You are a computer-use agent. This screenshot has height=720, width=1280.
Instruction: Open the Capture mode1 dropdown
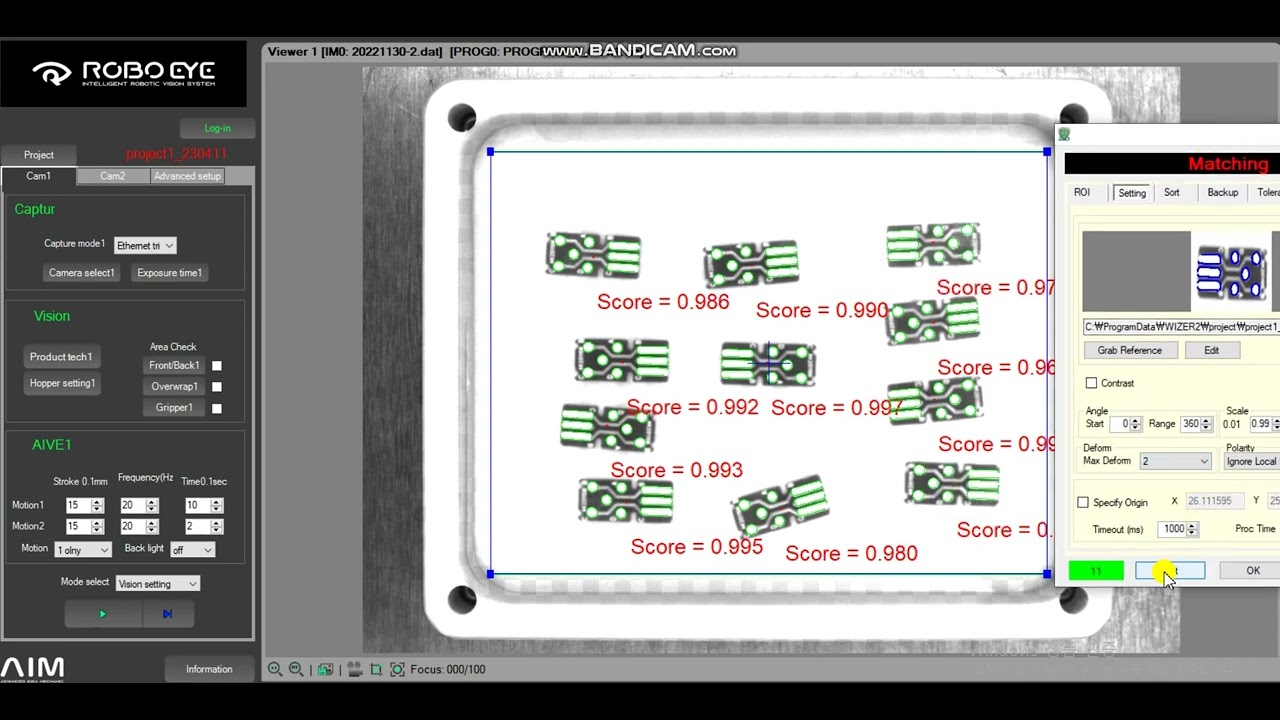click(x=145, y=245)
